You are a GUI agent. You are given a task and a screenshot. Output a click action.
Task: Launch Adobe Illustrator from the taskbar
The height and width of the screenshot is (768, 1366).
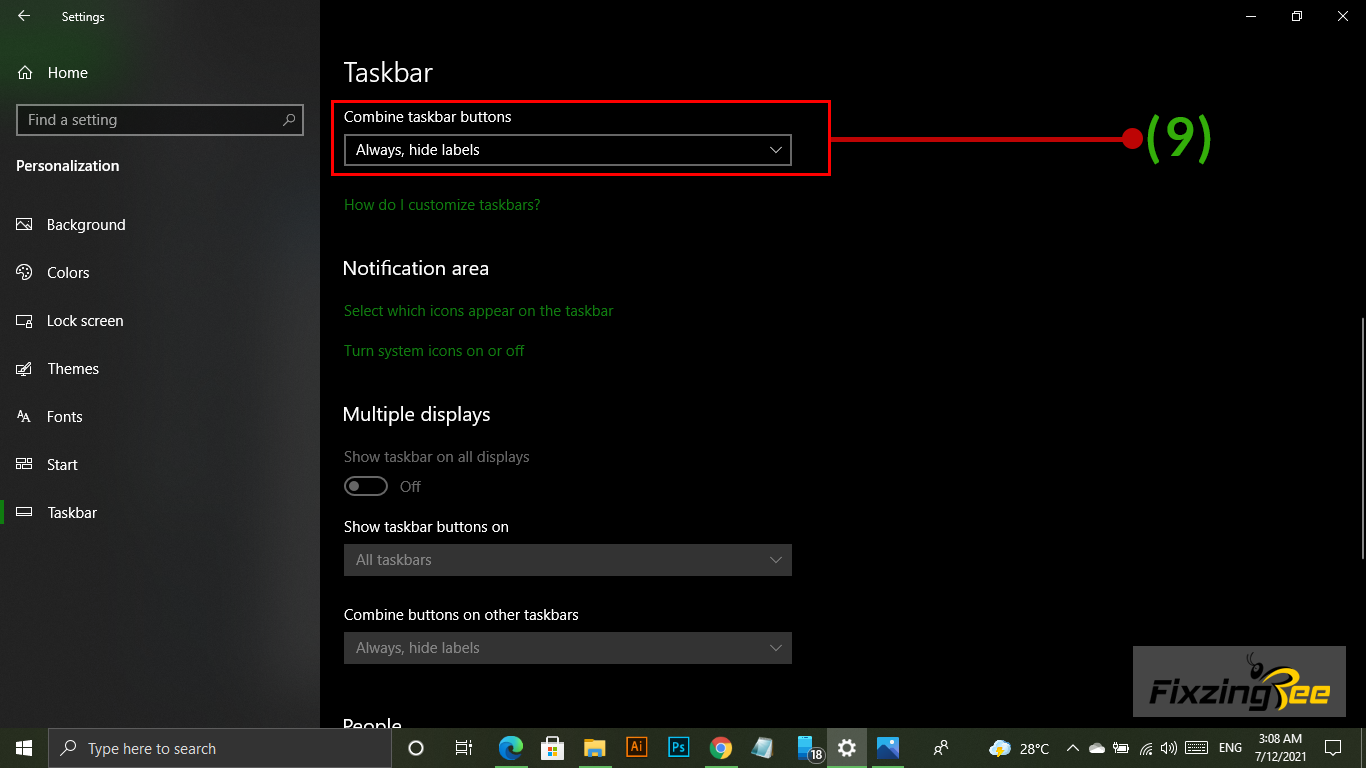636,747
